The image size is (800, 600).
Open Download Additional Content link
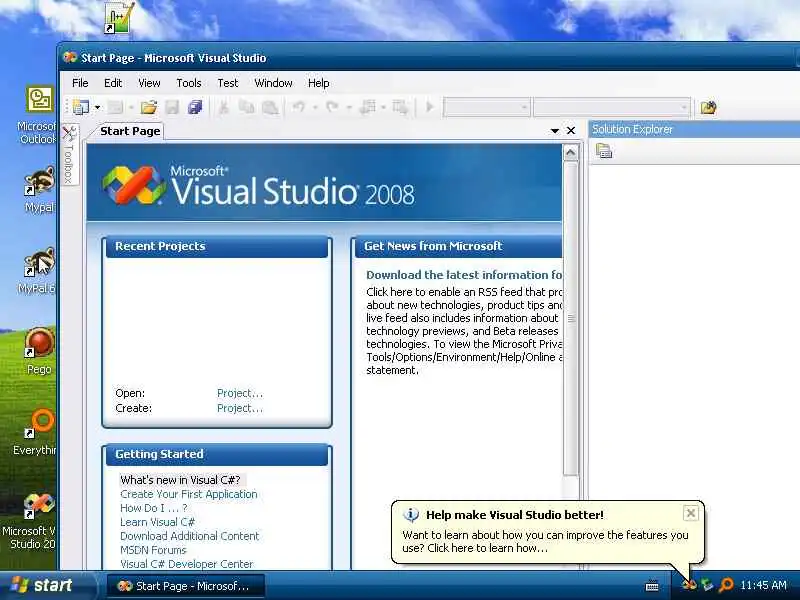189,536
